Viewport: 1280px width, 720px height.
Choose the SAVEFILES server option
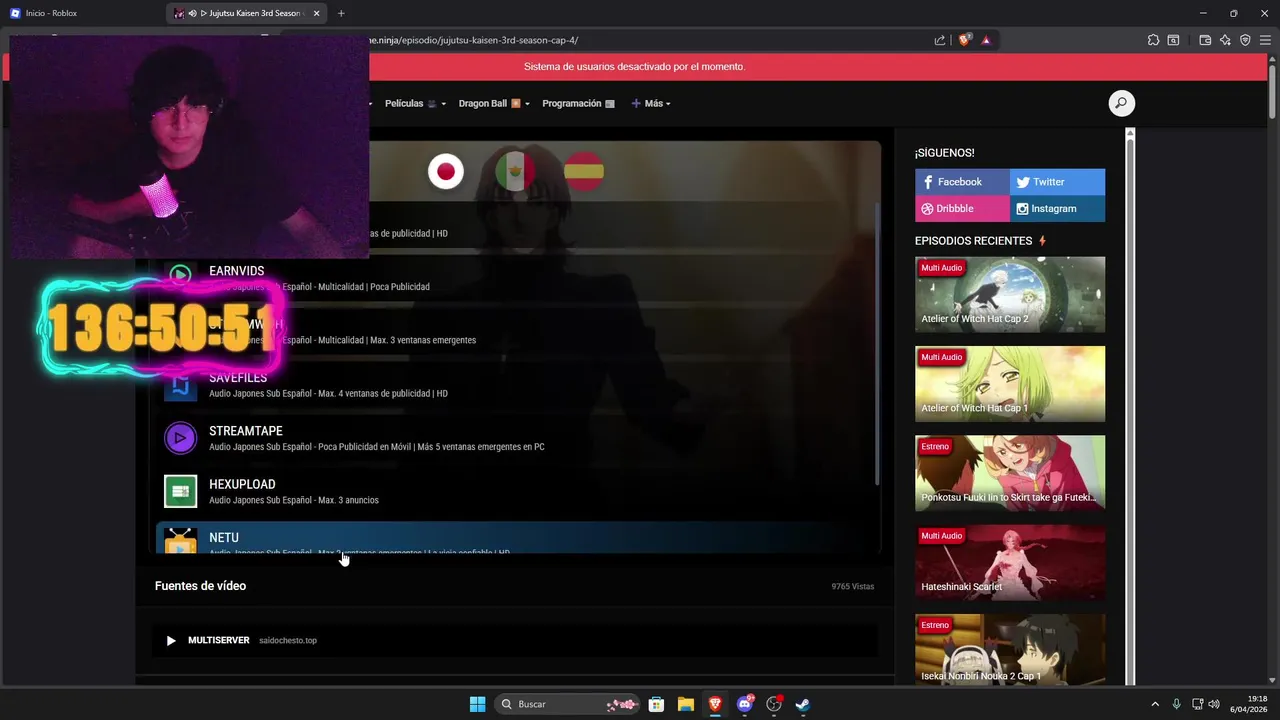click(x=515, y=384)
